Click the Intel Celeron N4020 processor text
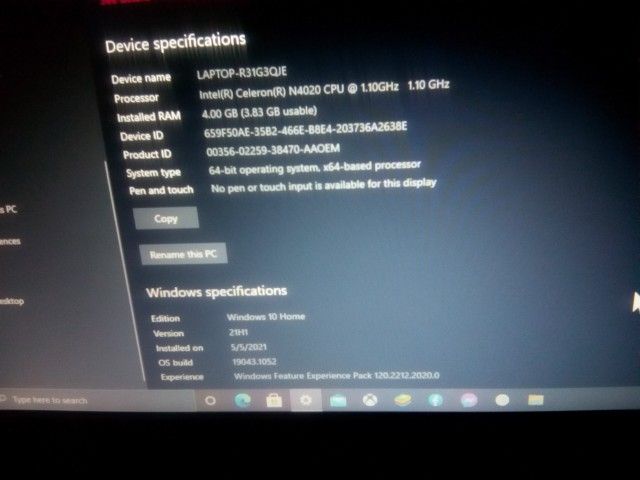The height and width of the screenshot is (480, 640). (x=324, y=89)
